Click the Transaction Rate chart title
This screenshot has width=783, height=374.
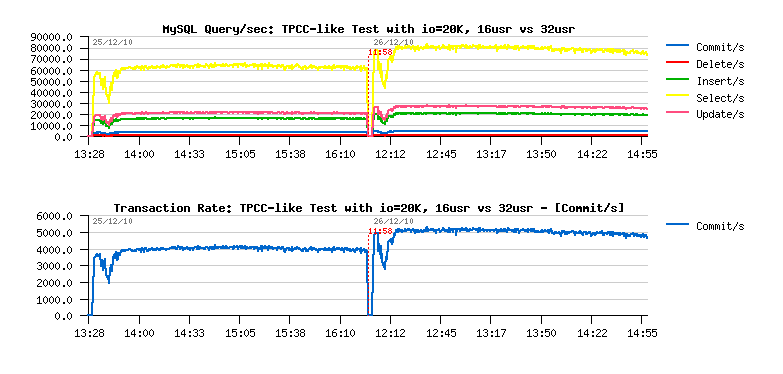tap(369, 208)
